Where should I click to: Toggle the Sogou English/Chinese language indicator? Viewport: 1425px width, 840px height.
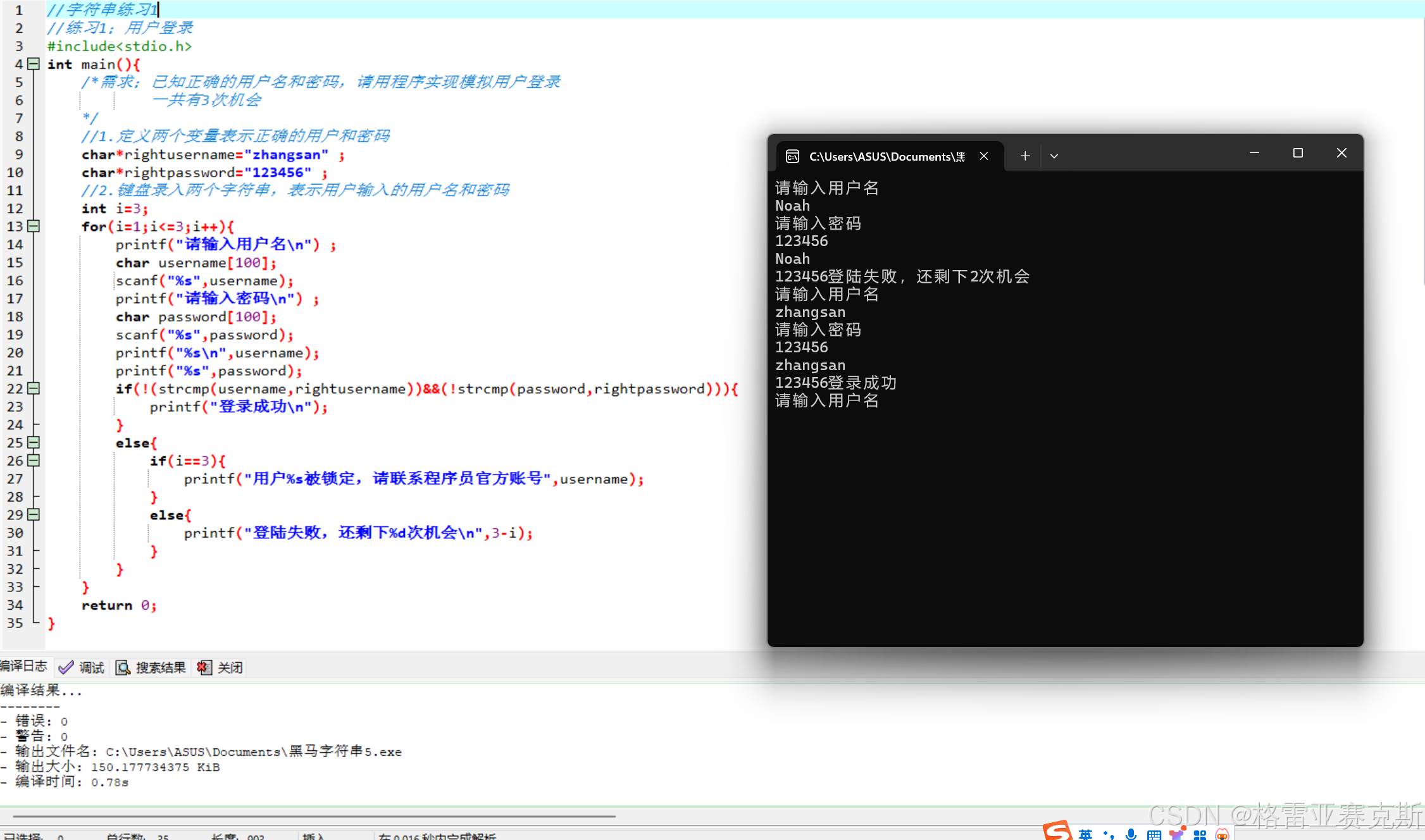[x=1086, y=834]
